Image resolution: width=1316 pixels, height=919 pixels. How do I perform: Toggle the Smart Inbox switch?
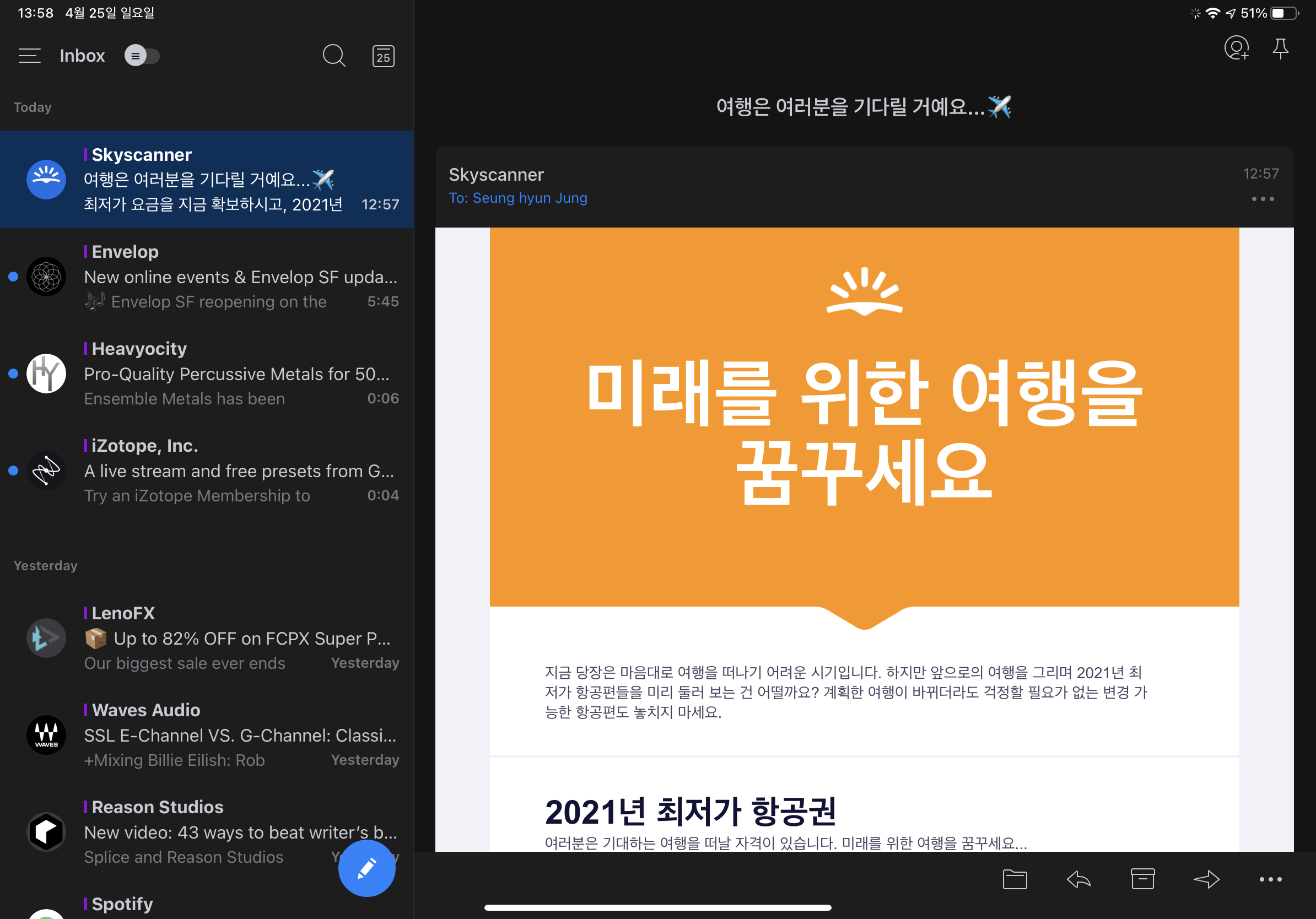tap(142, 56)
